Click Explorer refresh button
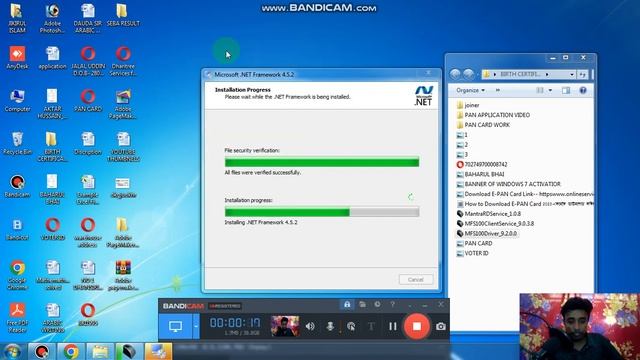640x360 pixels. tap(582, 74)
